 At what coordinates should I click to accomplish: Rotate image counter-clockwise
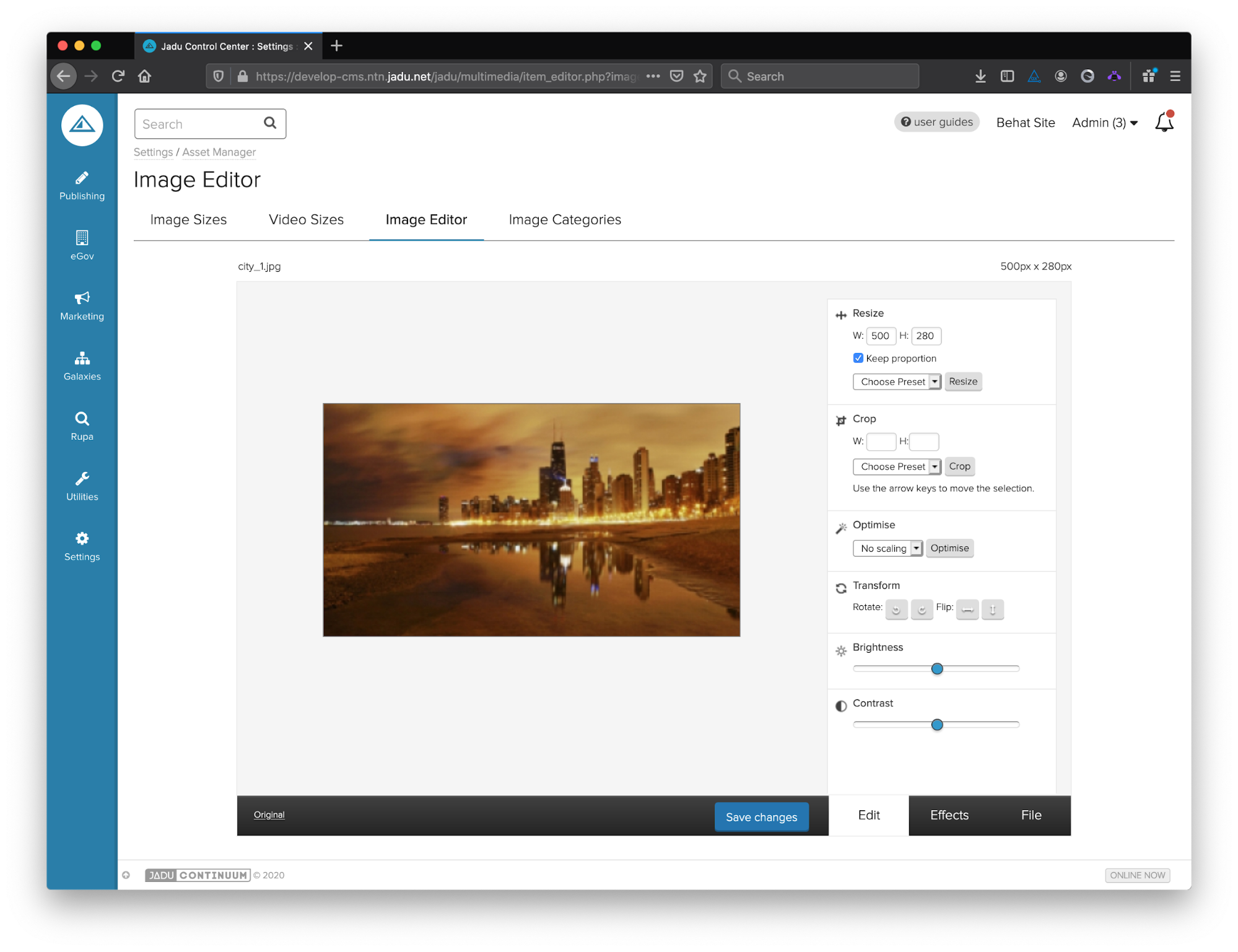pos(896,609)
